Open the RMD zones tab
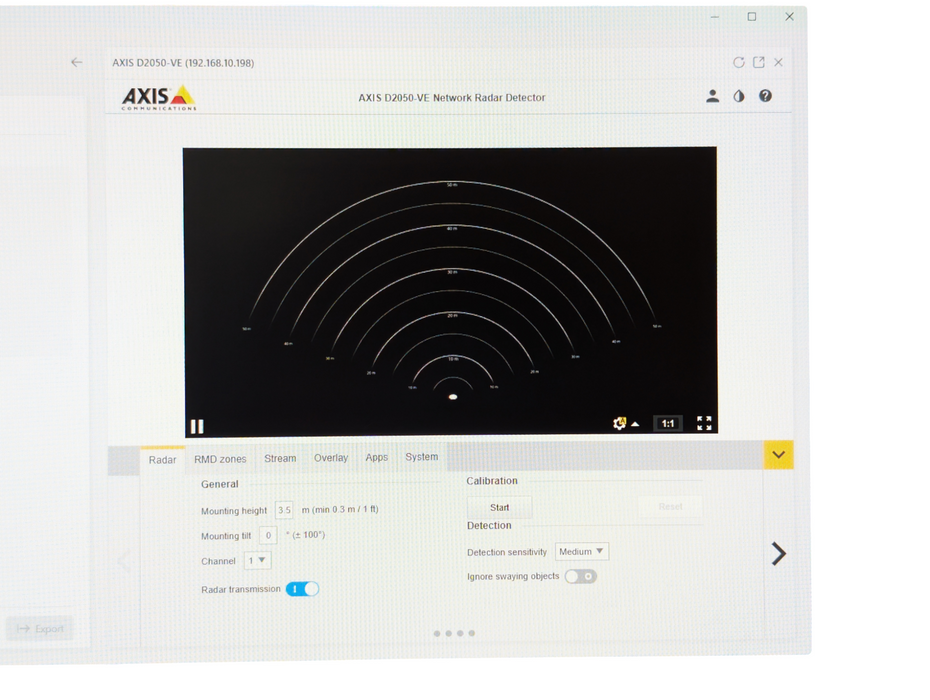This screenshot has height=700, width=930. click(220, 459)
